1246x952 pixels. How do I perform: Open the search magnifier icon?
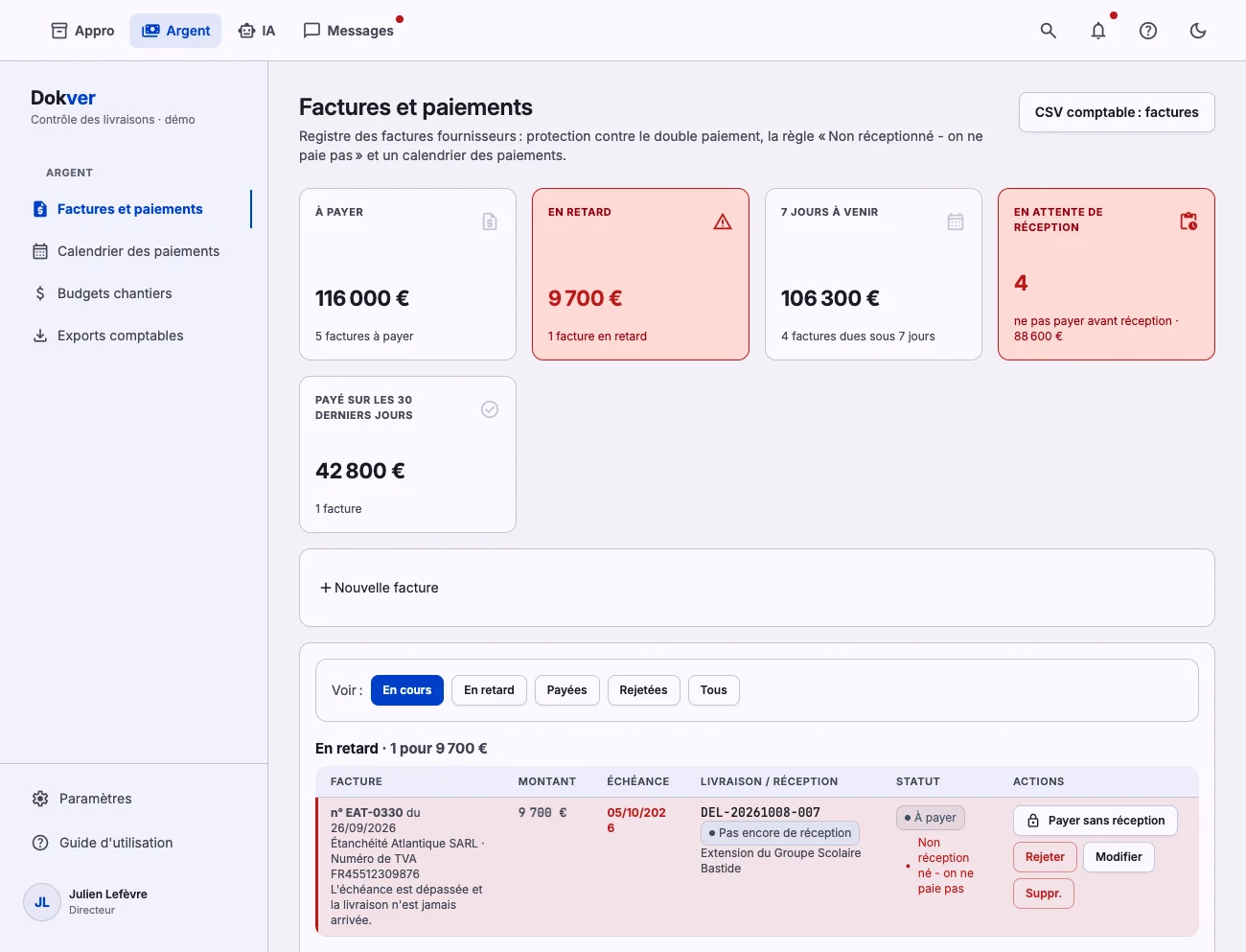[1049, 31]
